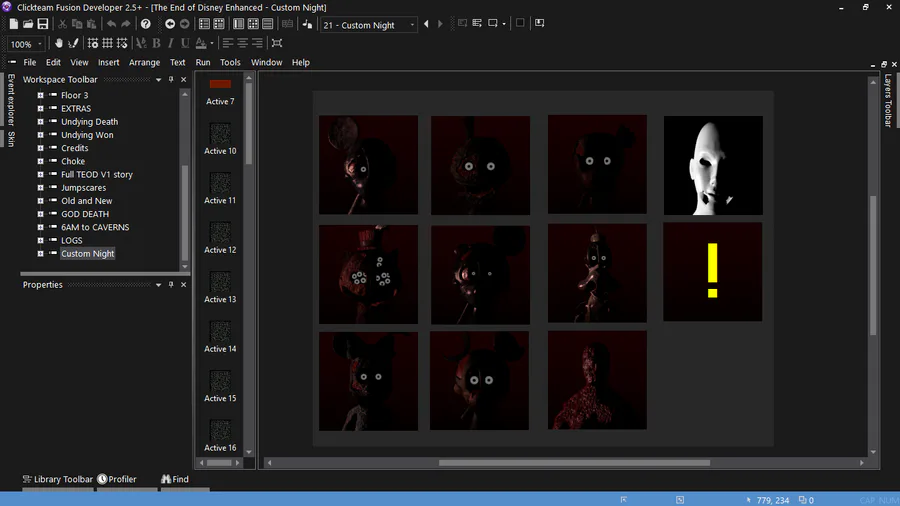Go to the next frame arrow
The image size is (900, 506).
(x=440, y=24)
